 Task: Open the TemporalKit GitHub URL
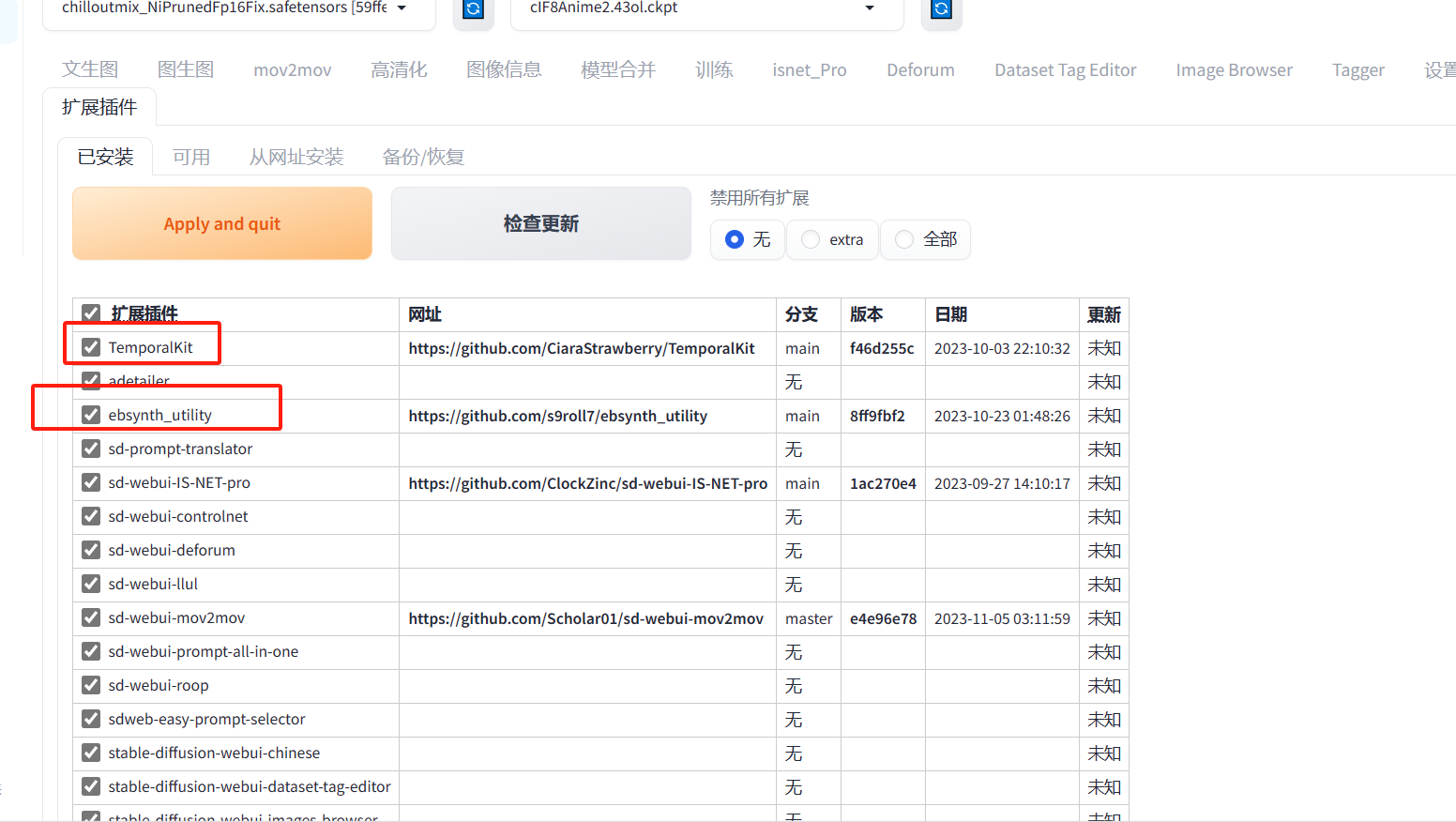[x=582, y=348]
